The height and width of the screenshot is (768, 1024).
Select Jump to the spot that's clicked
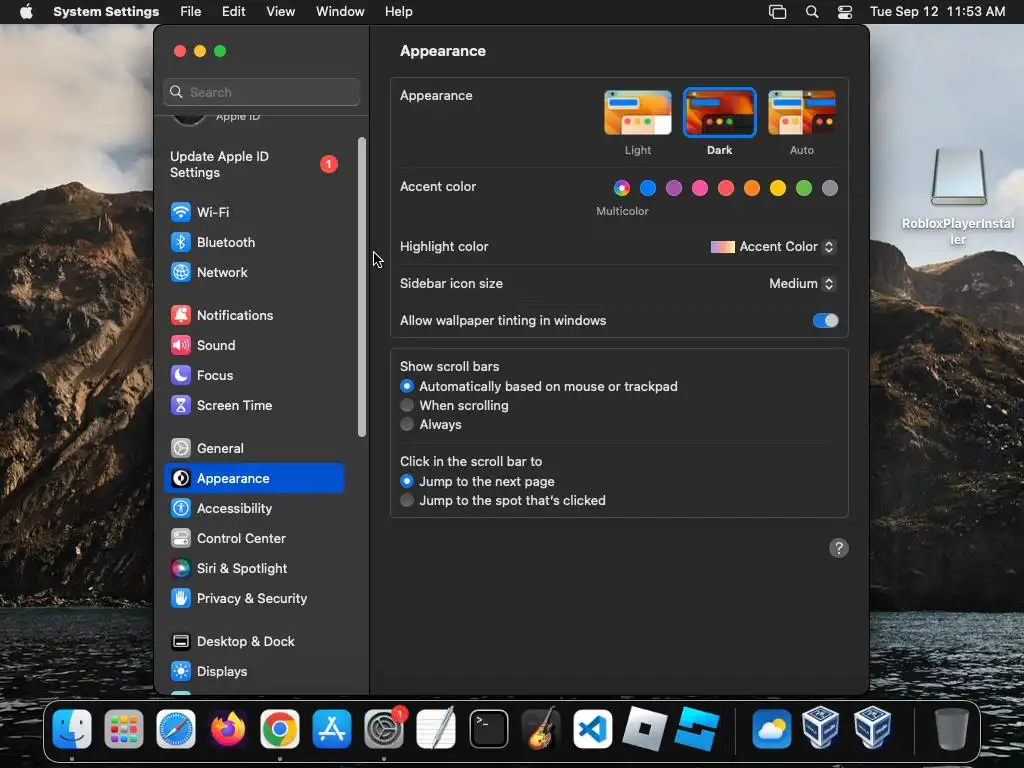point(407,500)
